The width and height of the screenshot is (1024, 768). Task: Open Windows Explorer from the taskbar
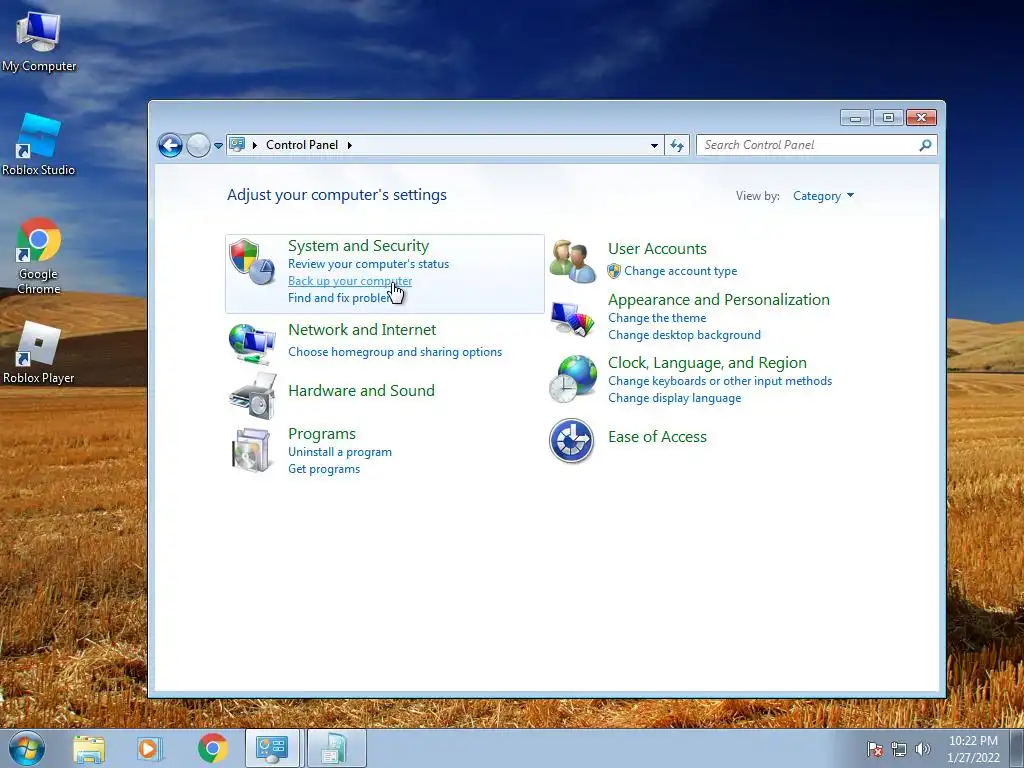click(x=89, y=749)
